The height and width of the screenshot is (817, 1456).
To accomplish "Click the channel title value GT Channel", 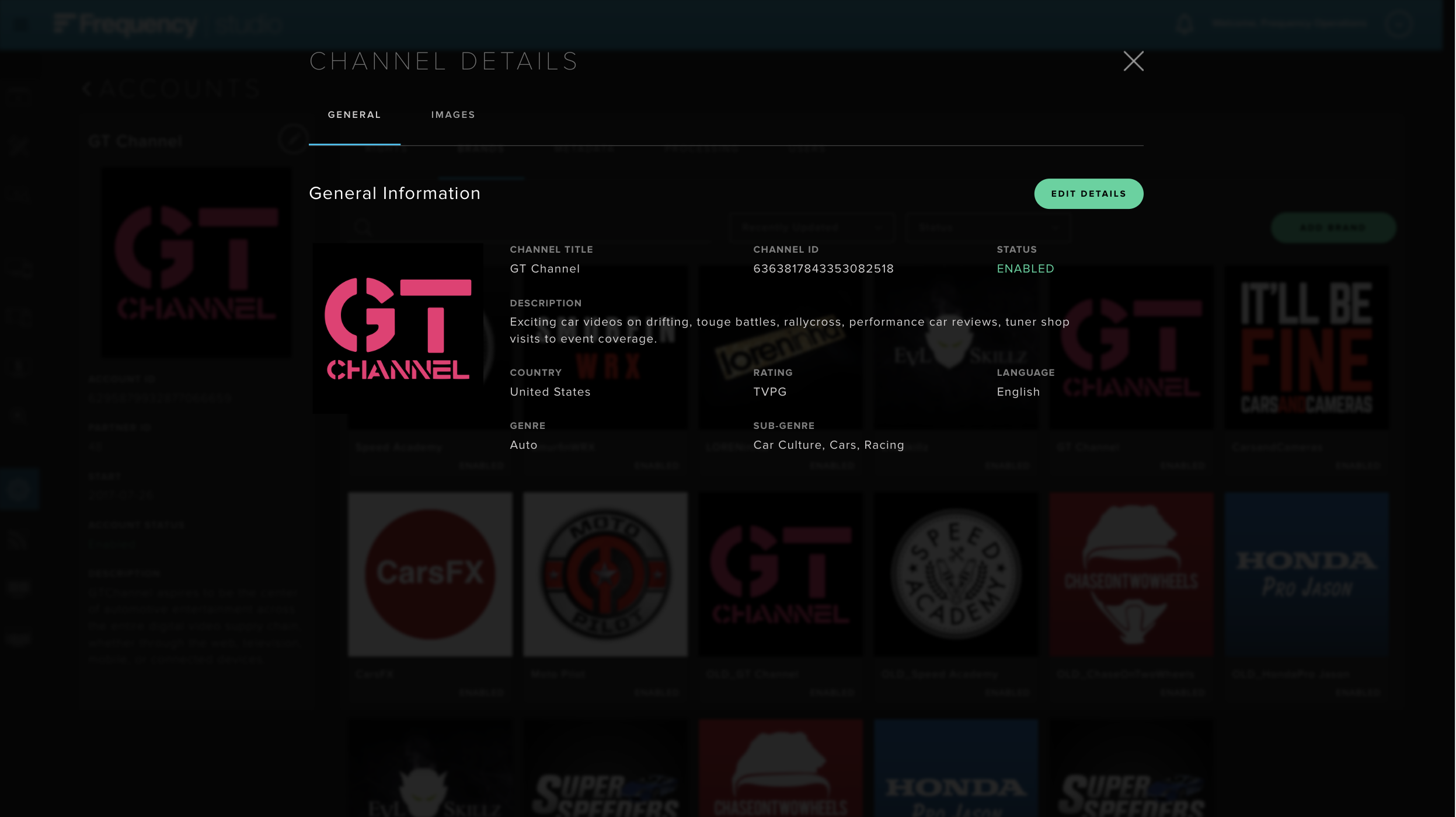I will tap(545, 269).
